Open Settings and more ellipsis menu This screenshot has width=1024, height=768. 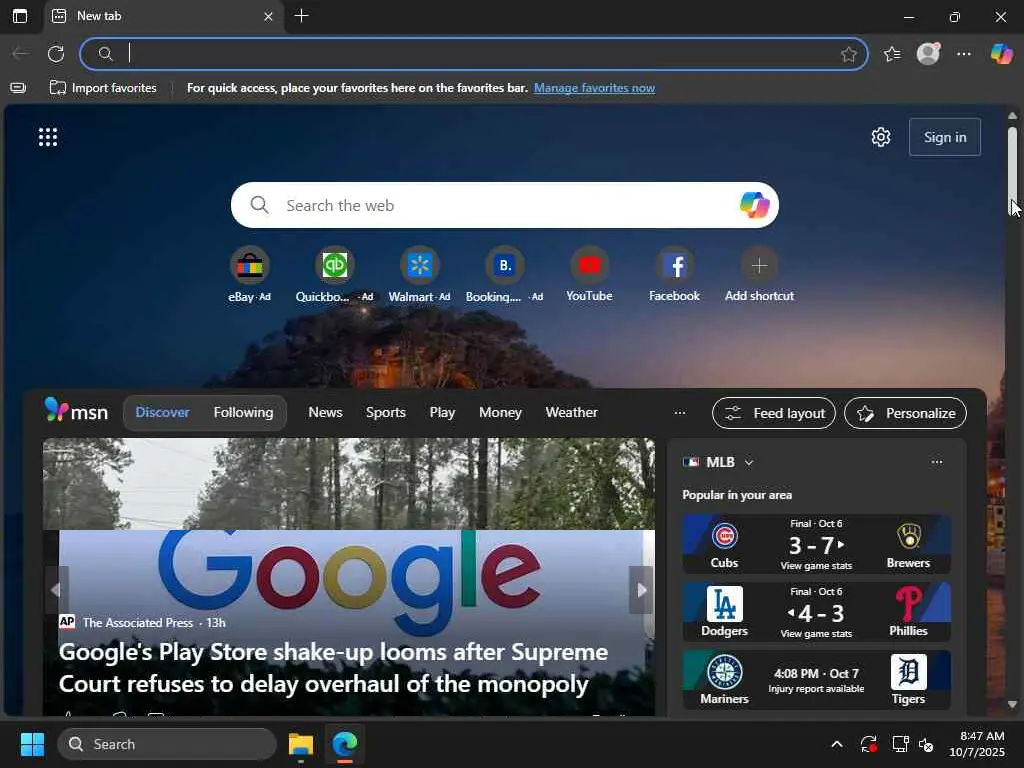click(x=964, y=54)
